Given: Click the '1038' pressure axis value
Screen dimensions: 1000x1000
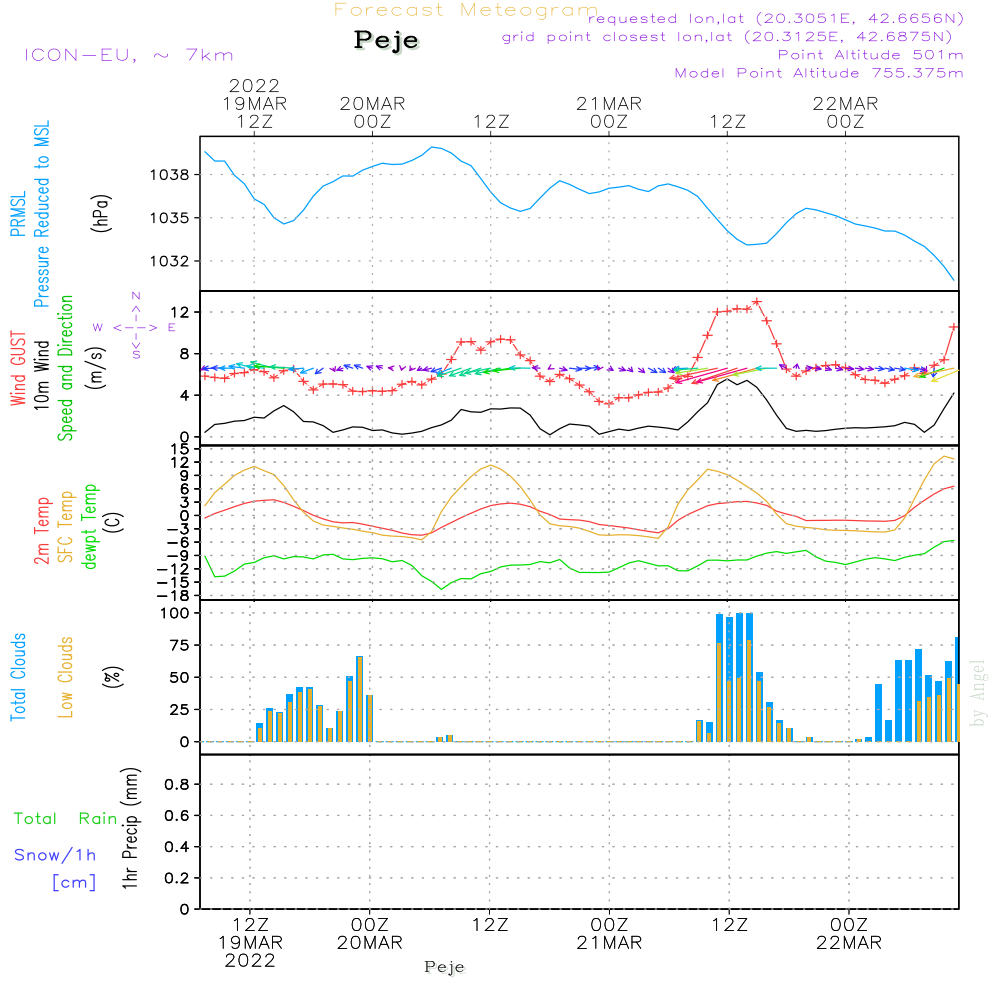Looking at the screenshot, I should [x=170, y=175].
